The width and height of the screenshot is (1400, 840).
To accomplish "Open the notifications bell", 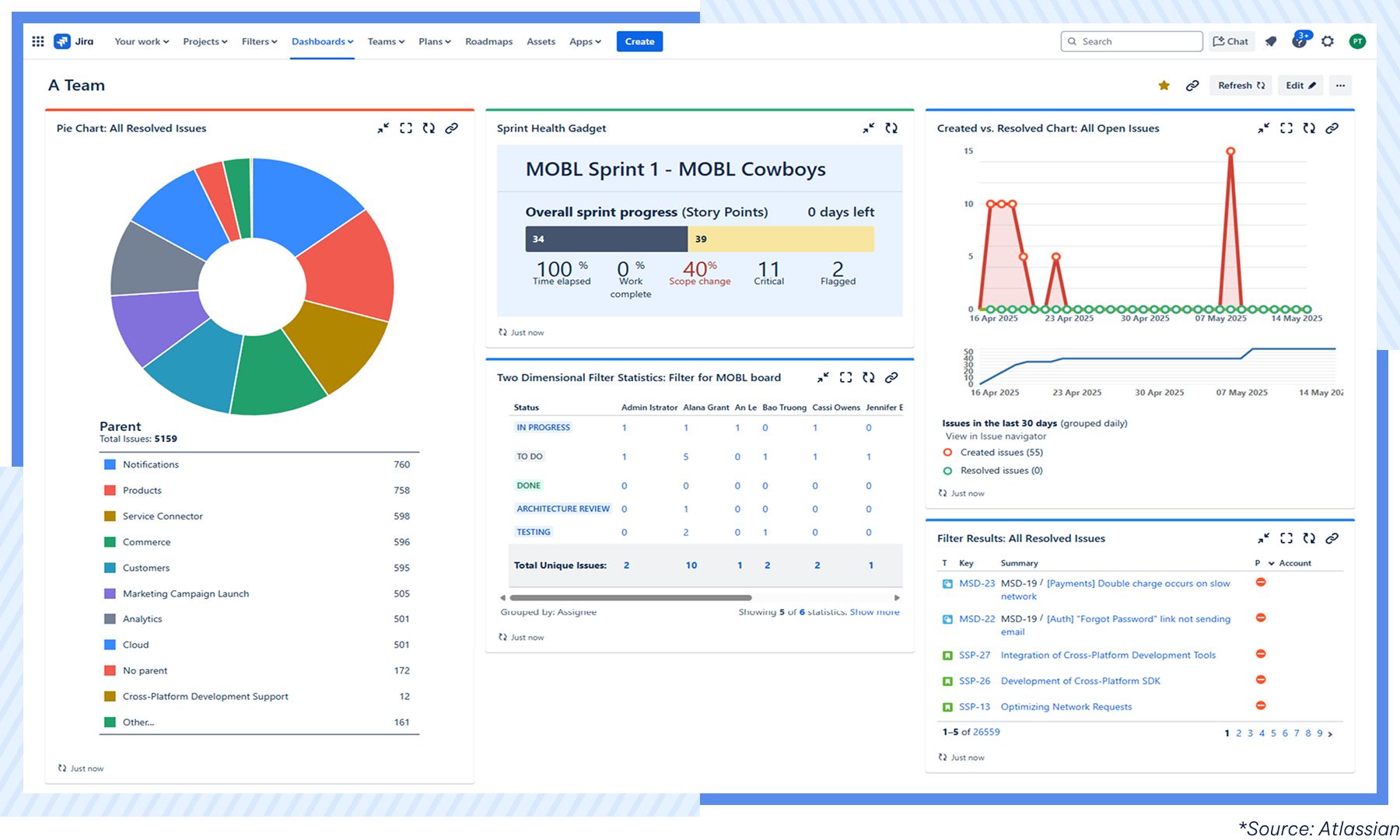I will 1271,41.
